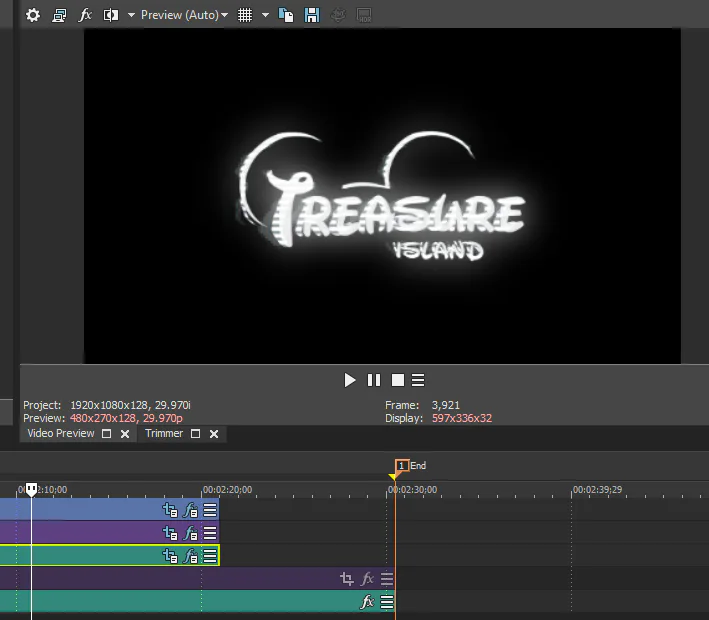Click Preview on External Monitor icon
Screen dimensions: 709x620
point(59,15)
